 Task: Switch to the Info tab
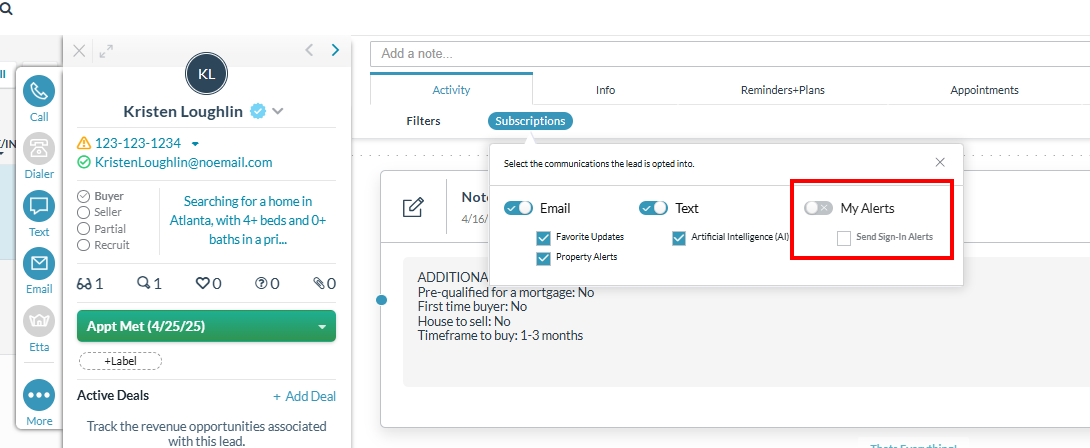(x=605, y=90)
